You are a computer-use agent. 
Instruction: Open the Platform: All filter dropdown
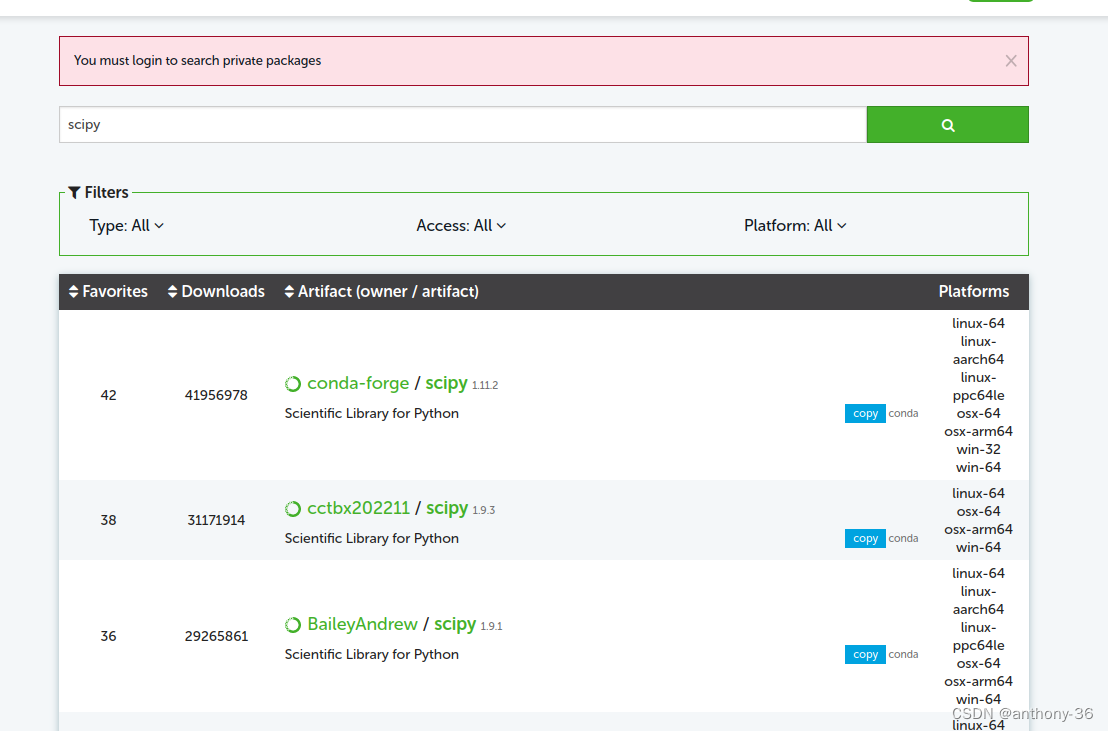(795, 226)
